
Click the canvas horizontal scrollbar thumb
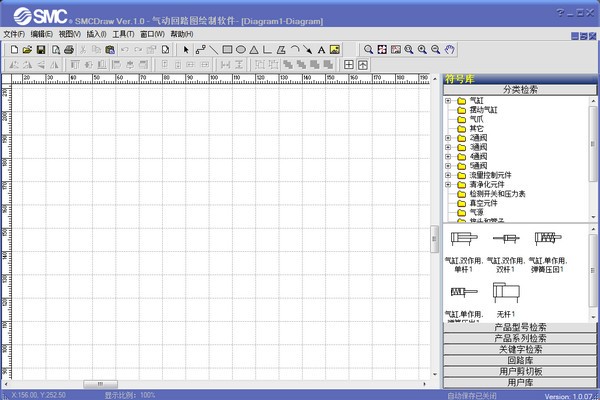coord(100,384)
